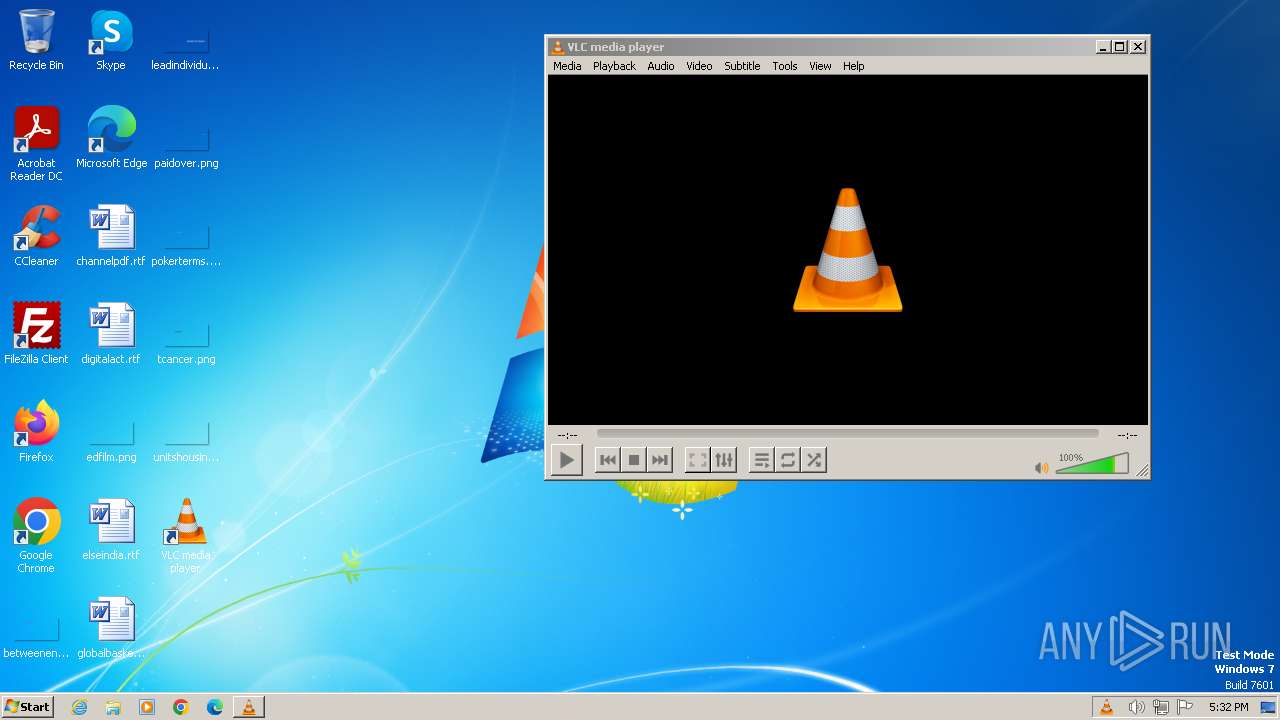Toggle loop mode in VLC
This screenshot has width=1280, height=720.
(x=788, y=460)
